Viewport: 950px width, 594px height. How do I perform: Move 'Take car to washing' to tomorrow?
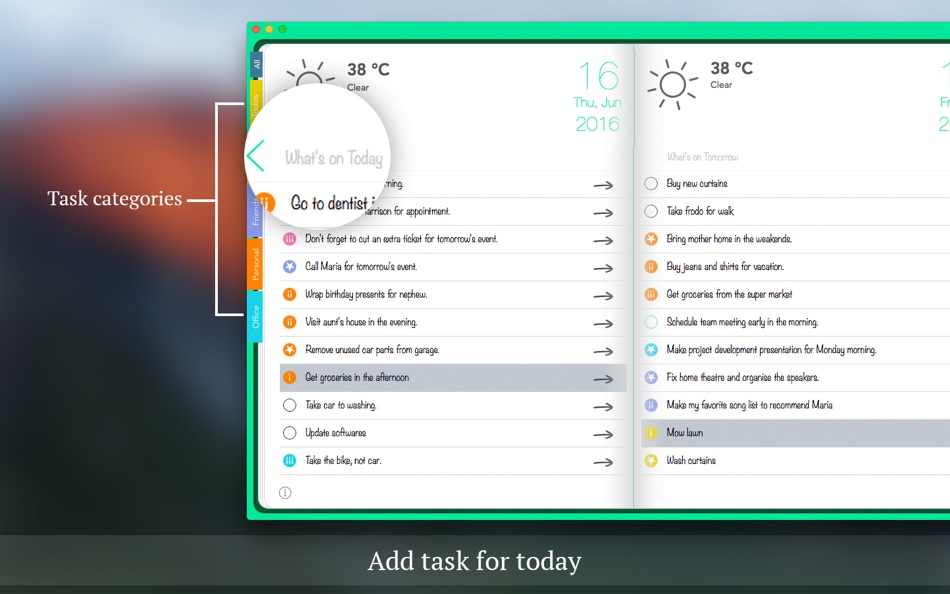603,407
